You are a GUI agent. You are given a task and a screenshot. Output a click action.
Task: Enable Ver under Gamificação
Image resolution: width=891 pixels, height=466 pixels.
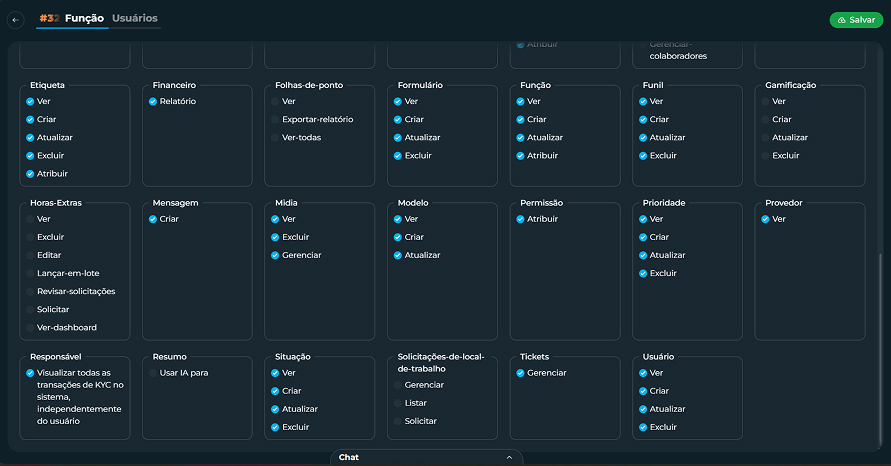coord(765,102)
